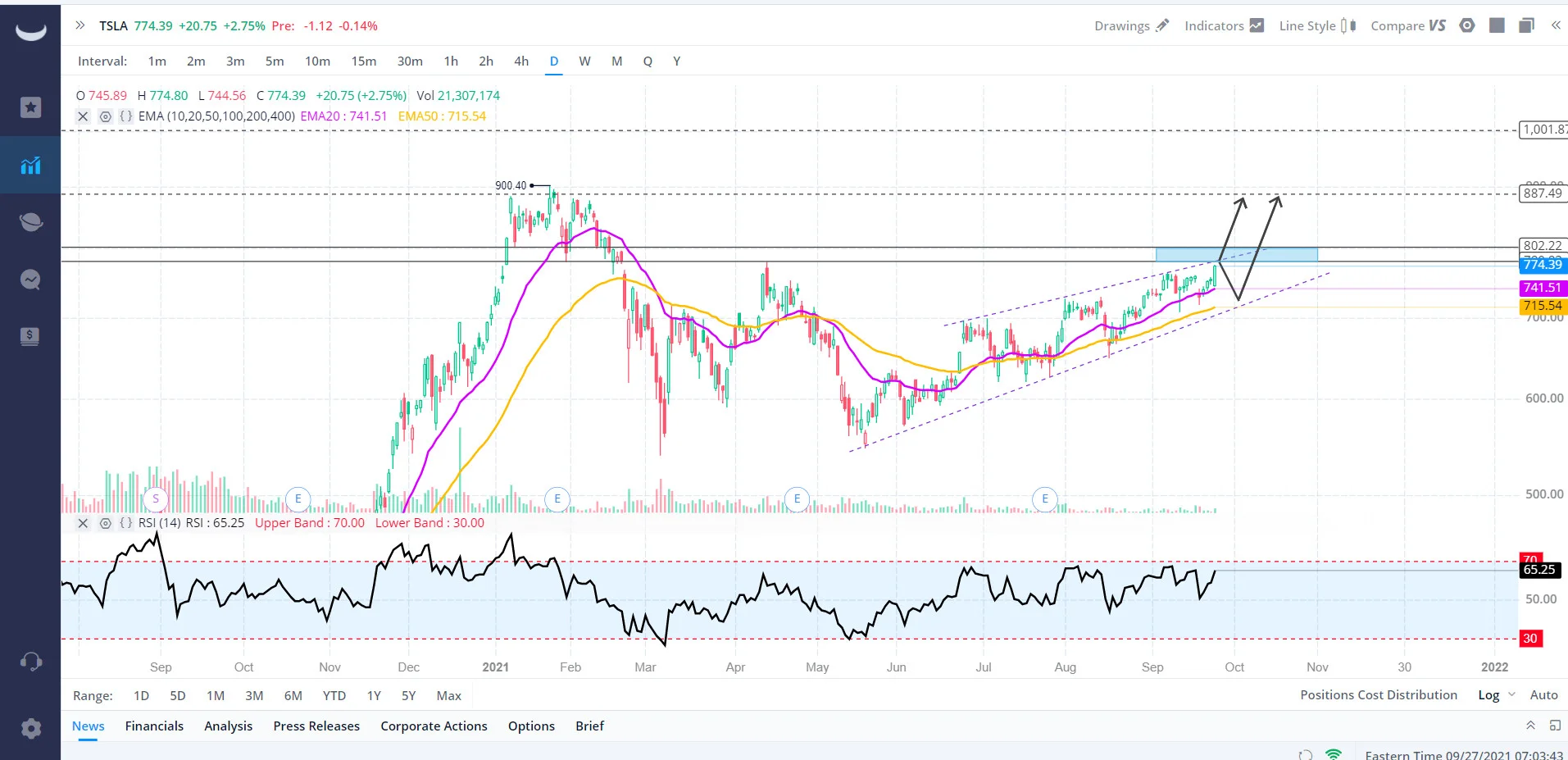This screenshot has width=1568, height=760.
Task: Open Positions Cost Distribution
Action: [x=1379, y=695]
